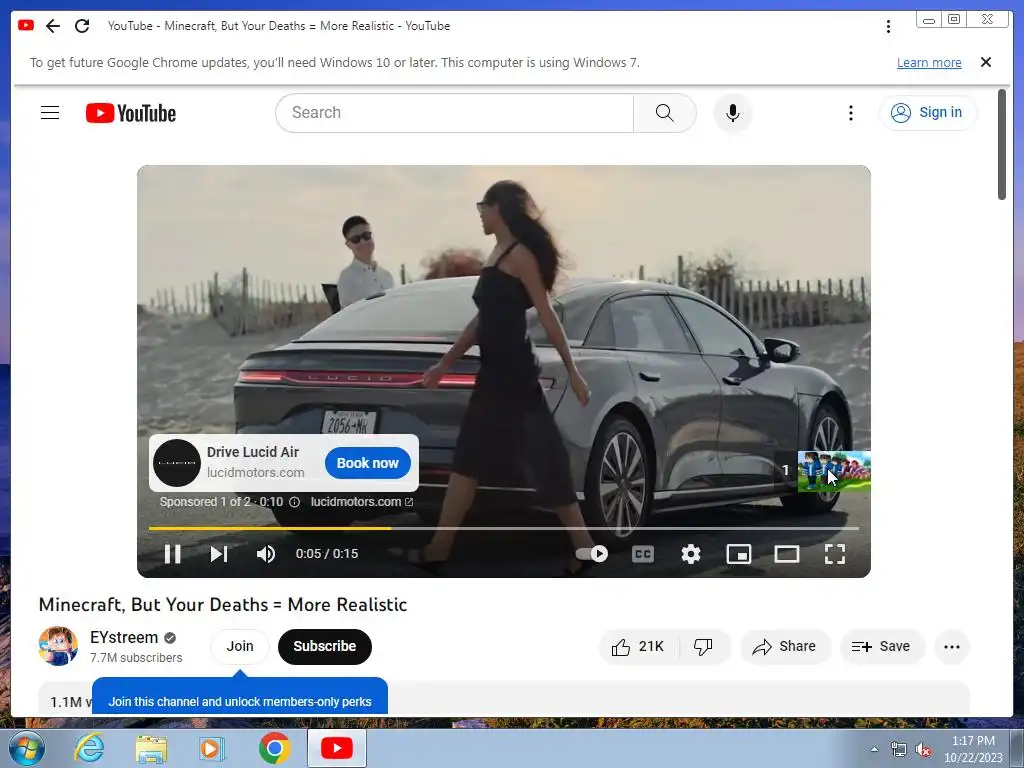Open Windows Media Player from the taskbar
Viewport: 1024px width, 768px height.
click(212, 748)
